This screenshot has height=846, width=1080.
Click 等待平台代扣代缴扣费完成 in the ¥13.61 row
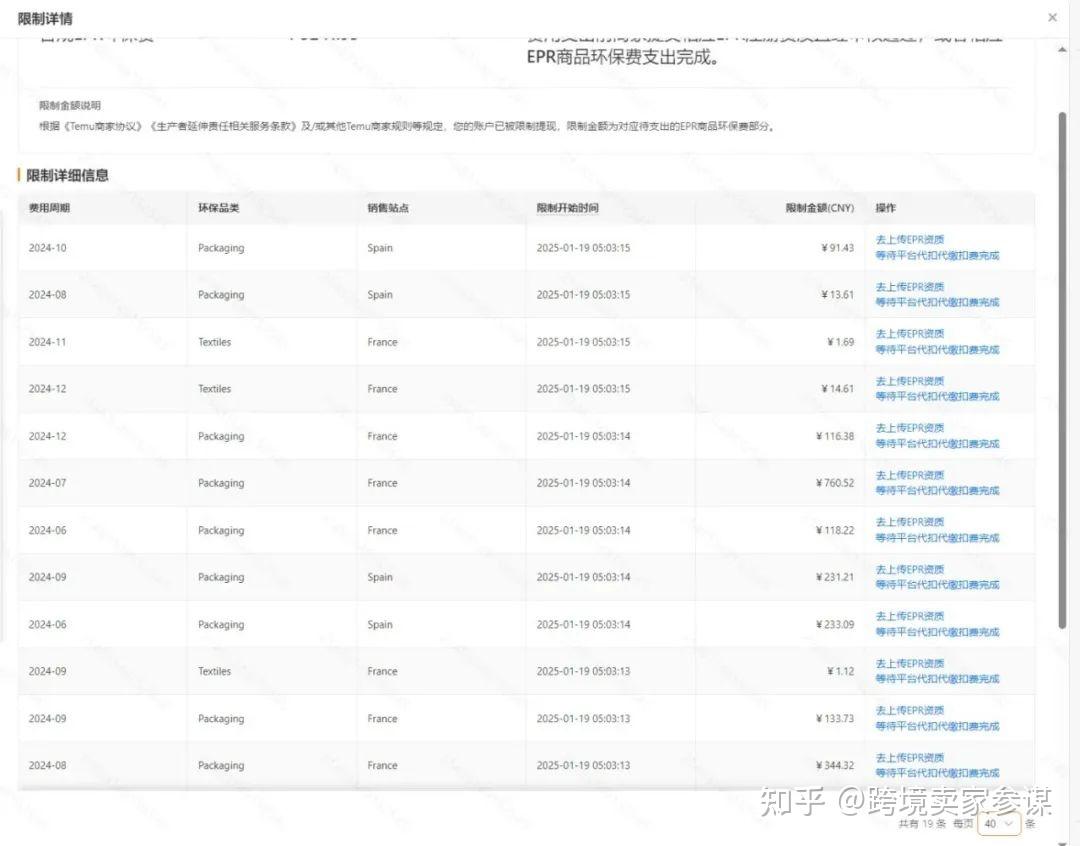point(937,302)
